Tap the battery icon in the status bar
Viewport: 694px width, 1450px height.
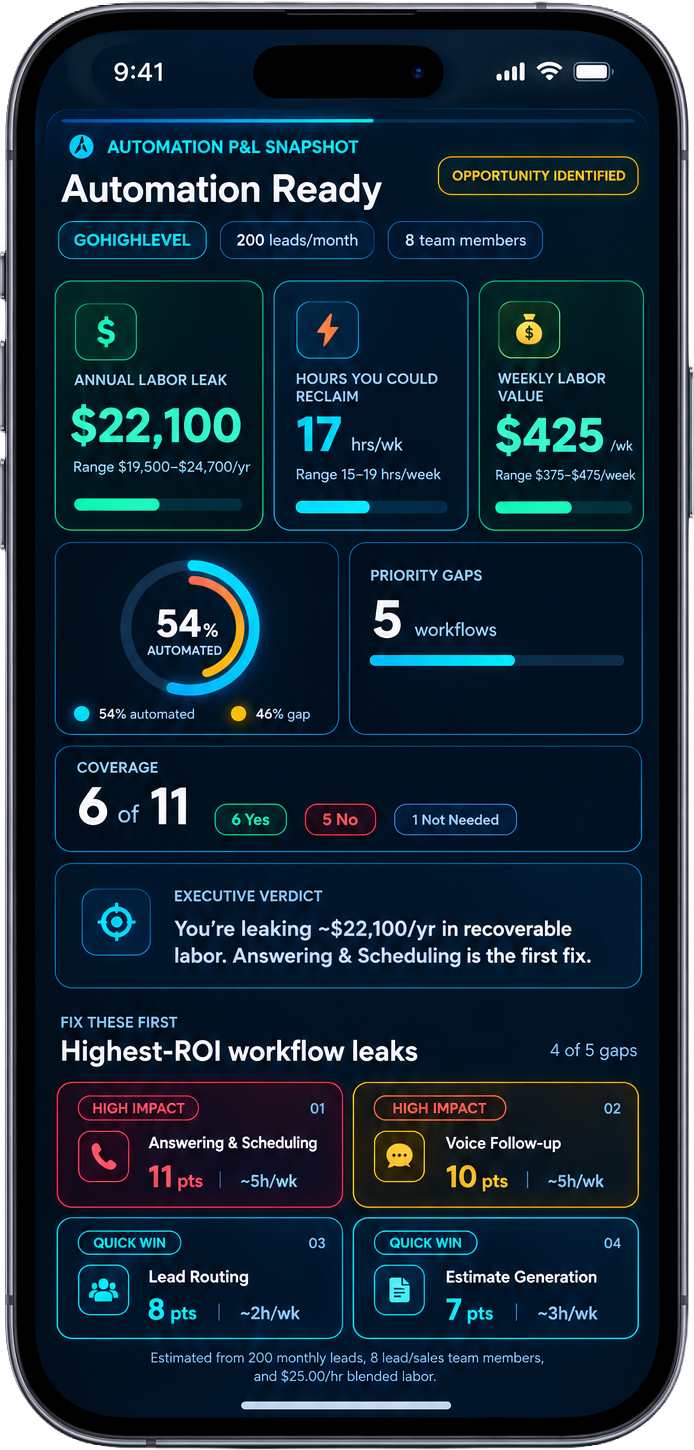click(x=593, y=72)
